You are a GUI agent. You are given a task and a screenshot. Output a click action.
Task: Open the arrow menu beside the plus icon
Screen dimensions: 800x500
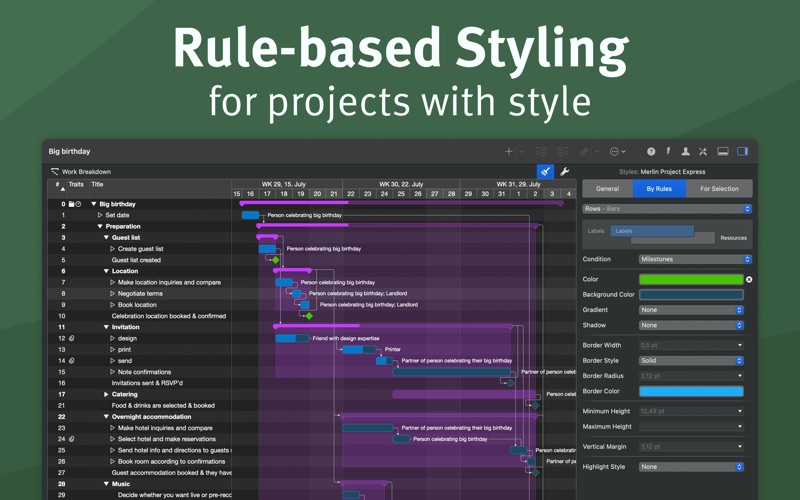[521, 152]
